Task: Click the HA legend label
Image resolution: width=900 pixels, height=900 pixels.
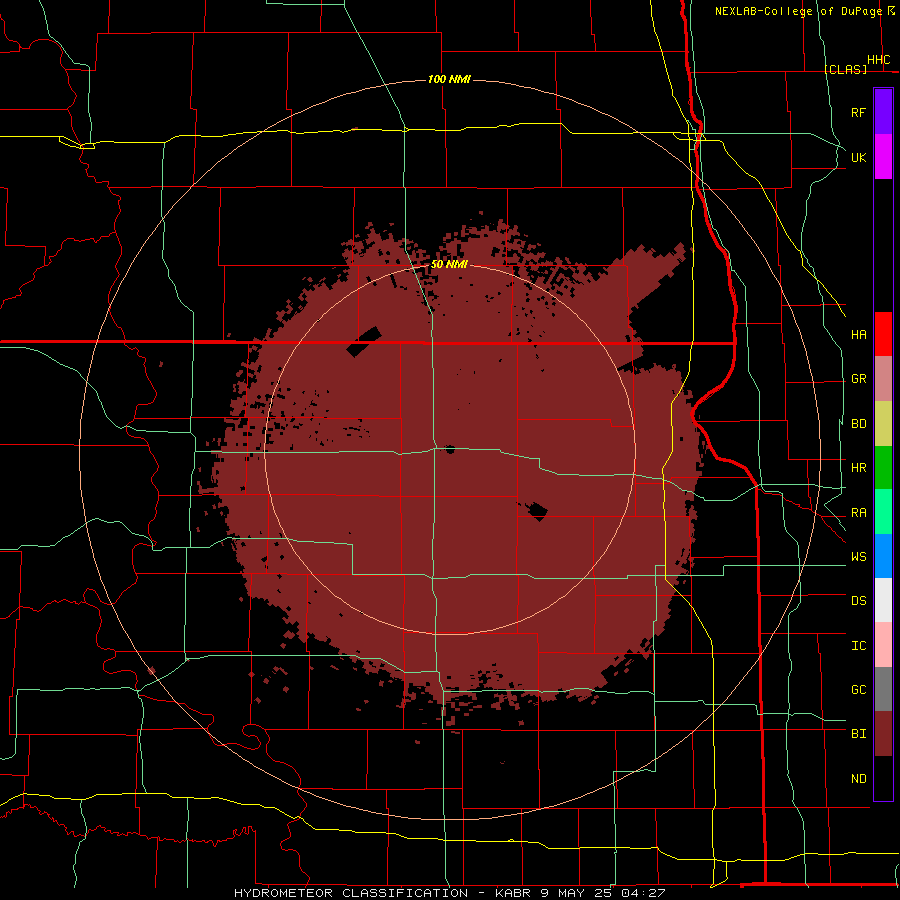Action: pyautogui.click(x=858, y=335)
